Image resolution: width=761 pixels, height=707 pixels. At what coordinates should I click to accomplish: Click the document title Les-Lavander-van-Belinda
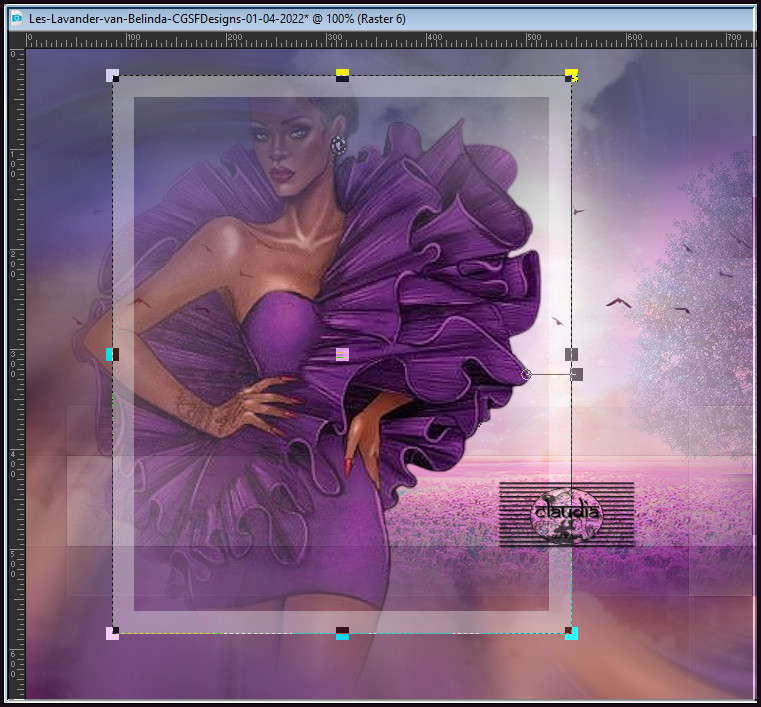[x=217, y=19]
